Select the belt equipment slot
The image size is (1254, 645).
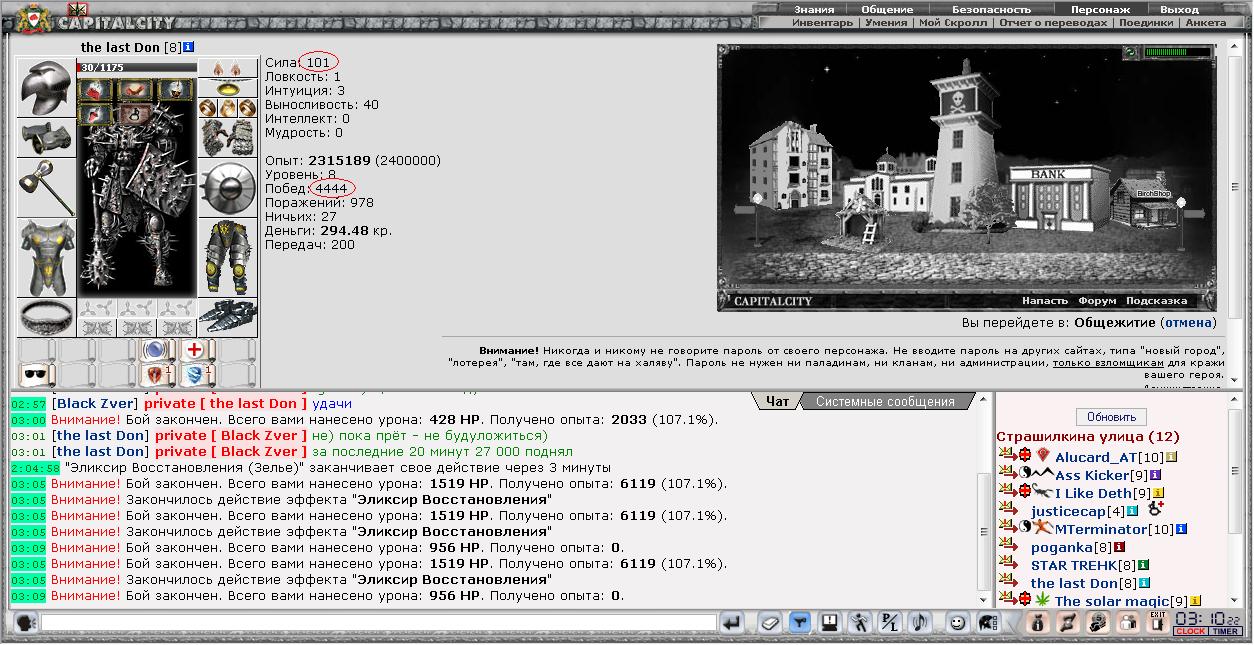pos(46,317)
